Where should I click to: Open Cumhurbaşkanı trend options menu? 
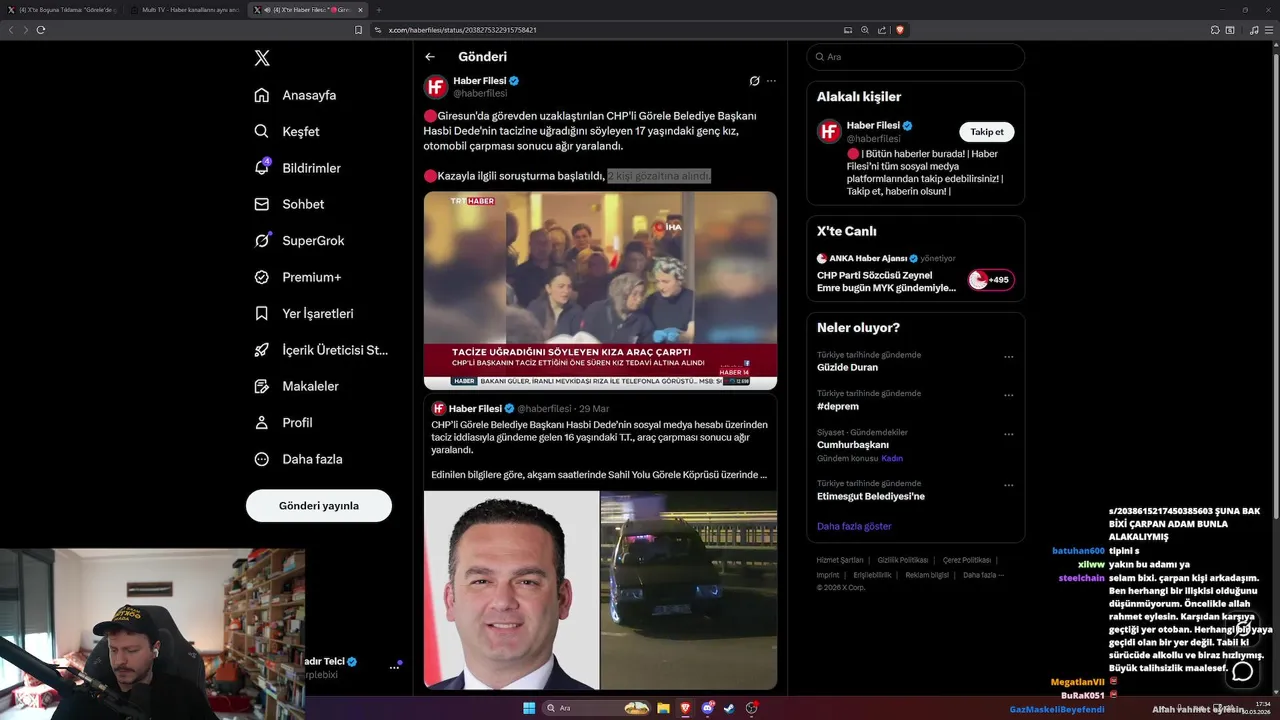[1008, 435]
